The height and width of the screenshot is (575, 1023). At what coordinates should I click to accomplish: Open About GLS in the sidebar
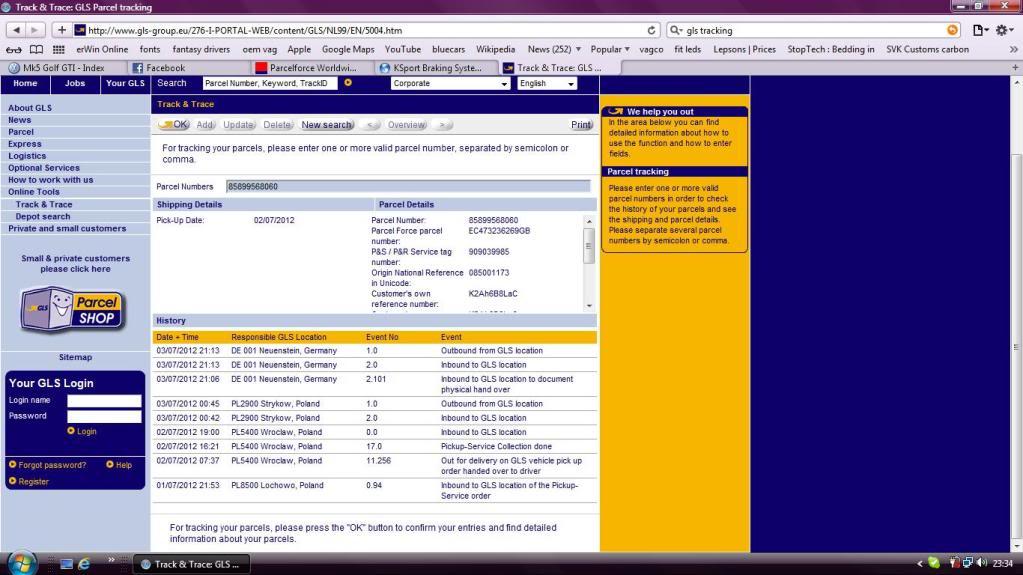(30, 108)
